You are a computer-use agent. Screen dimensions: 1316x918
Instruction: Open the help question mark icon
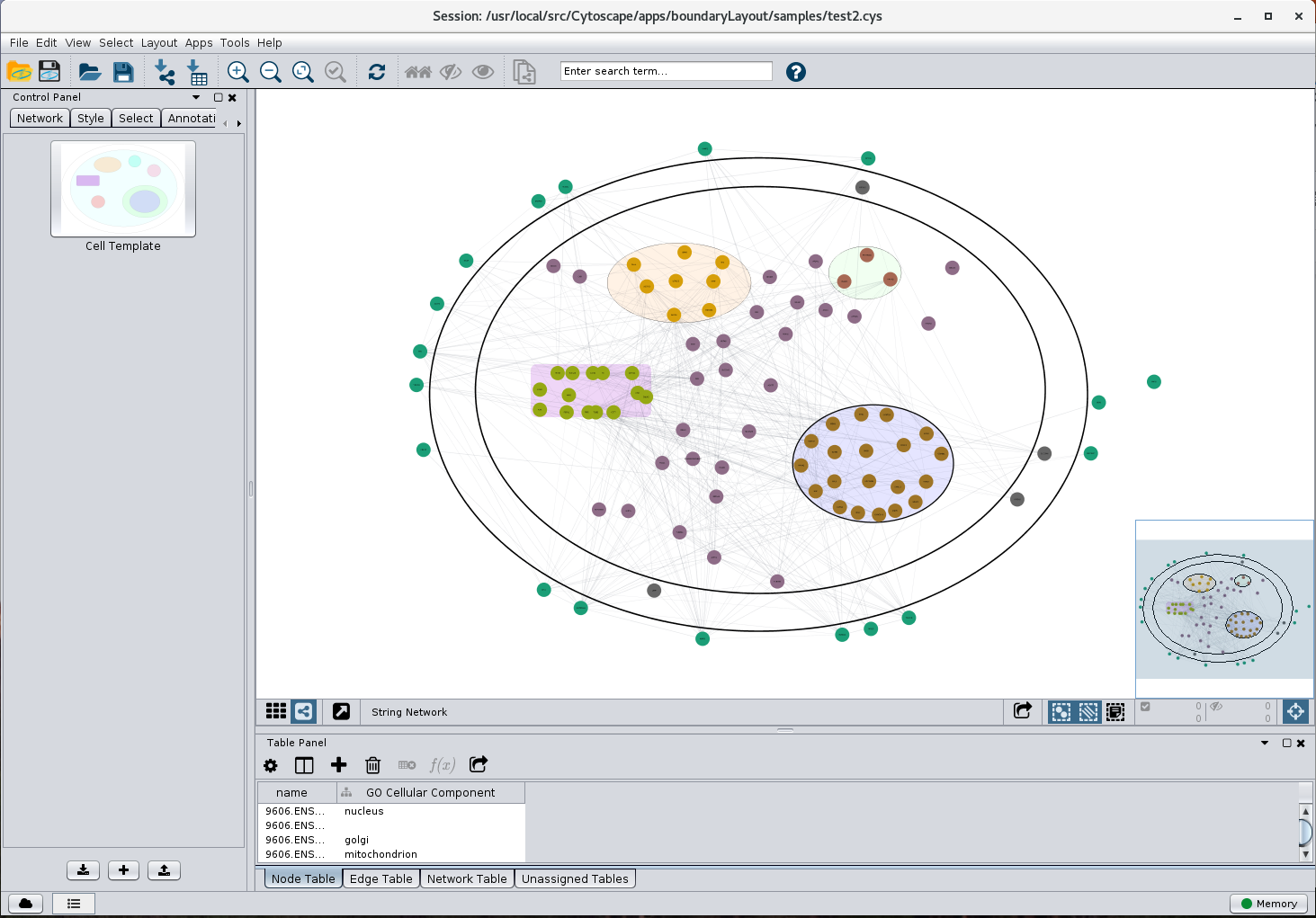click(795, 72)
